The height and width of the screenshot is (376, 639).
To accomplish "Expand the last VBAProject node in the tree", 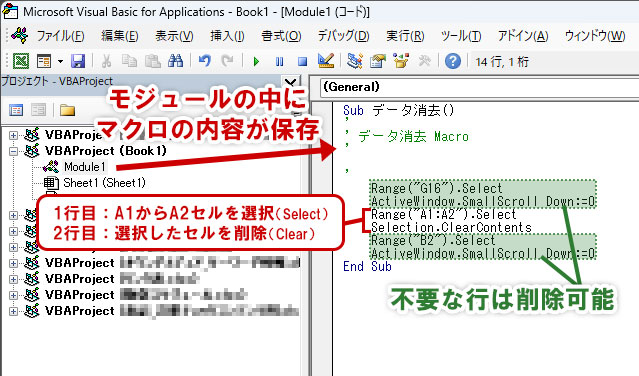I will [13, 311].
